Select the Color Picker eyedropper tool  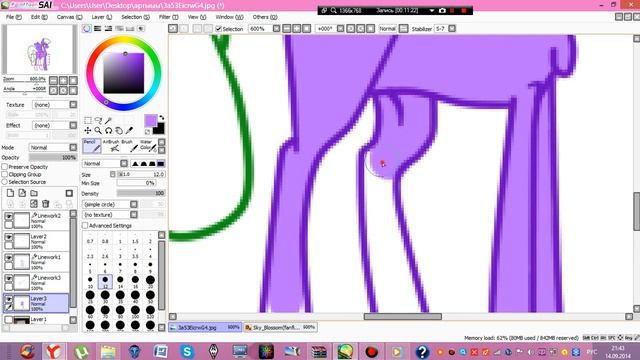(x=129, y=131)
